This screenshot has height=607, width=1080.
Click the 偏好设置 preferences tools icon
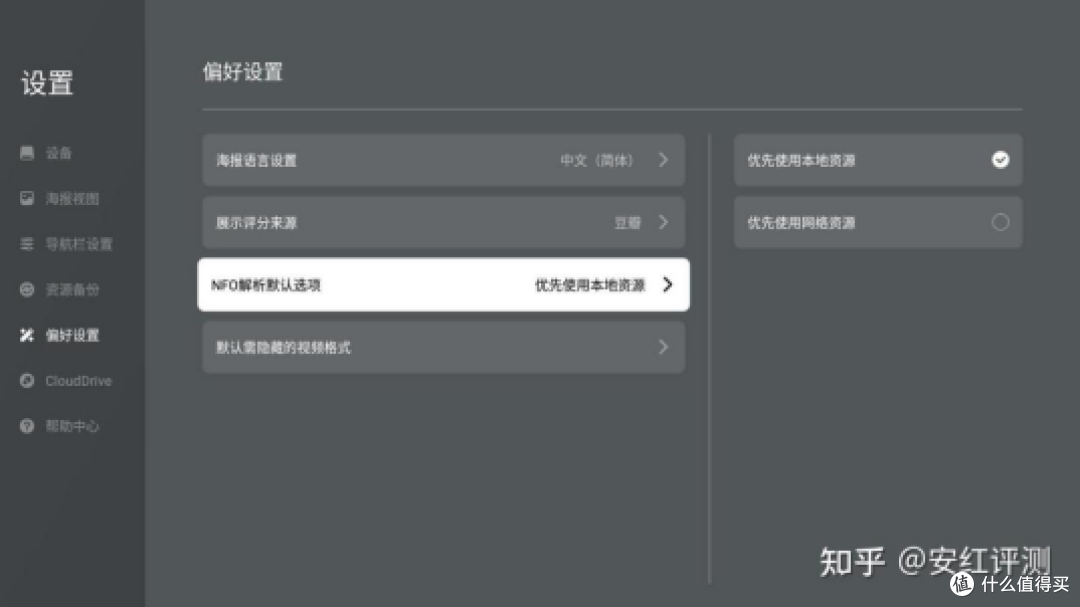27,335
